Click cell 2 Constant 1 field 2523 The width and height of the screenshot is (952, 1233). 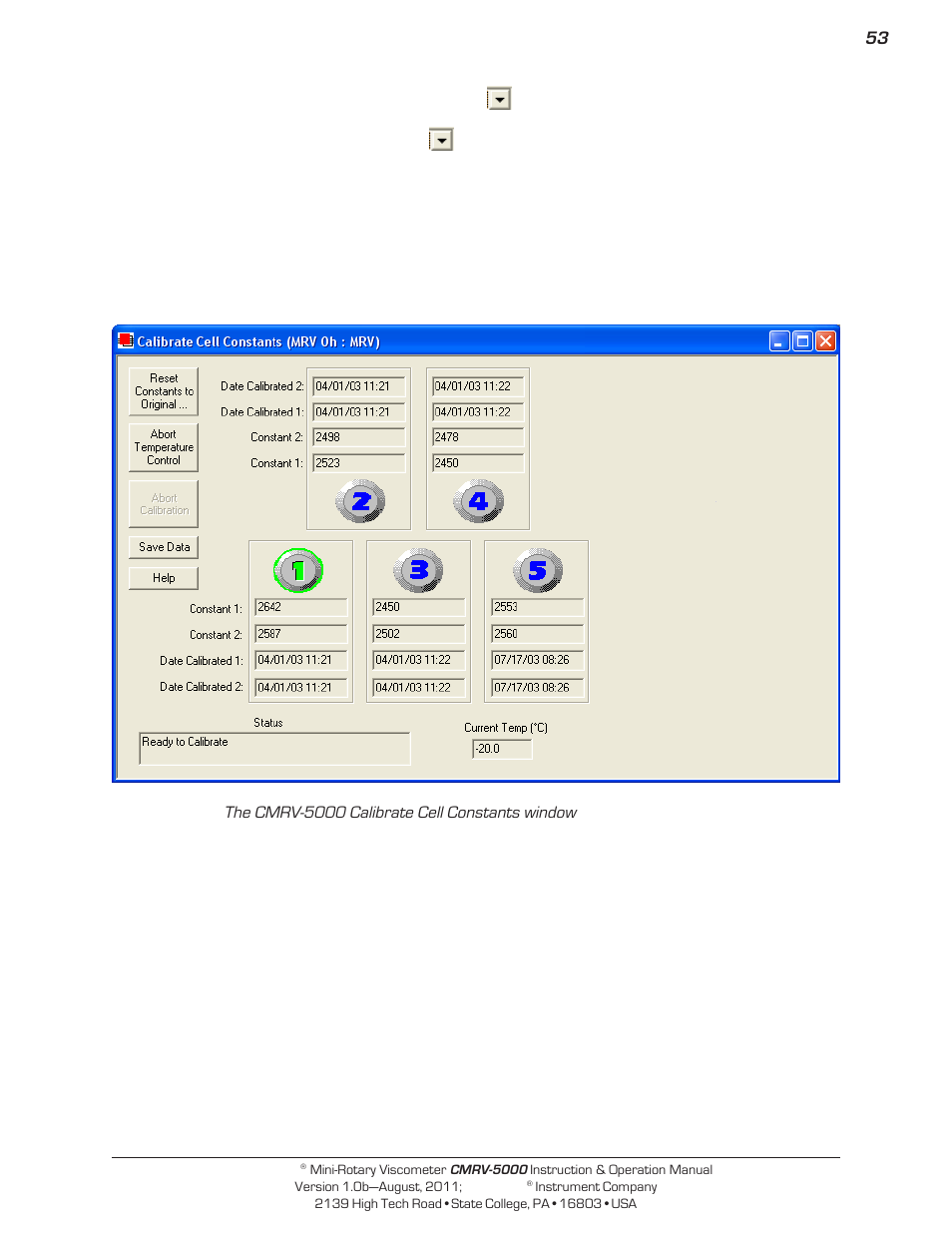coord(359,462)
